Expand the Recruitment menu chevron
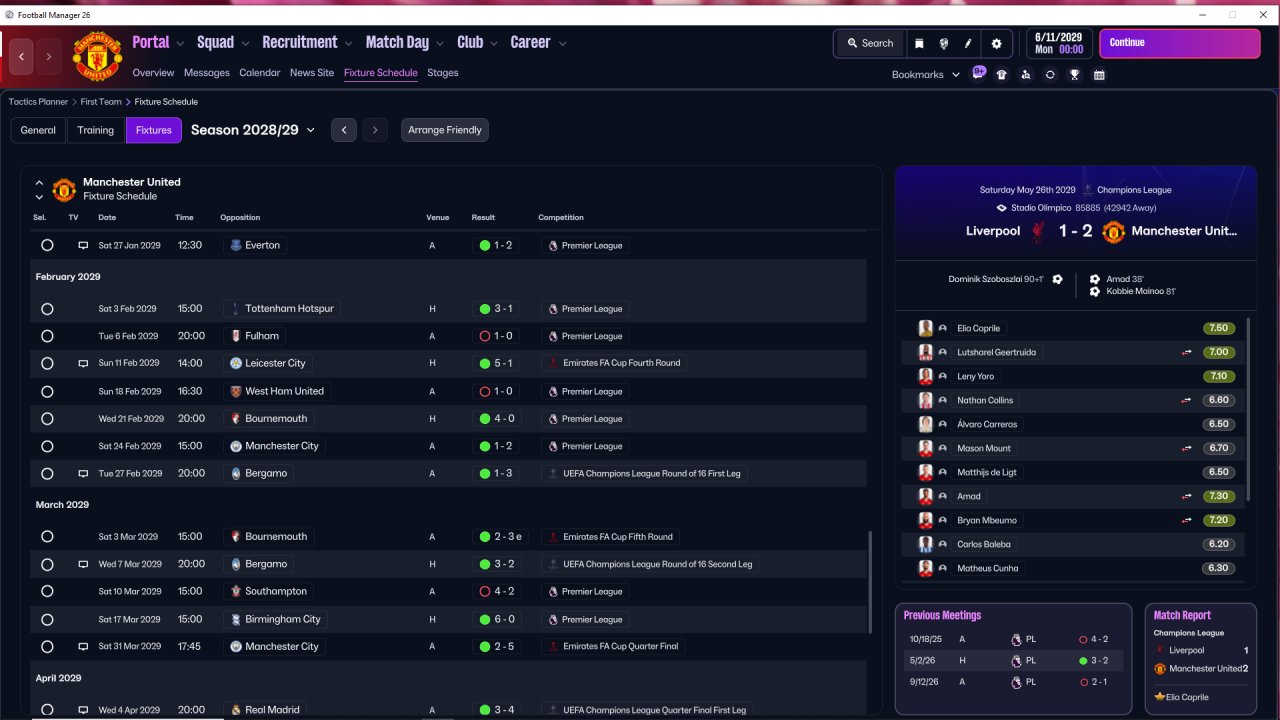This screenshot has width=1280, height=720. coord(348,43)
